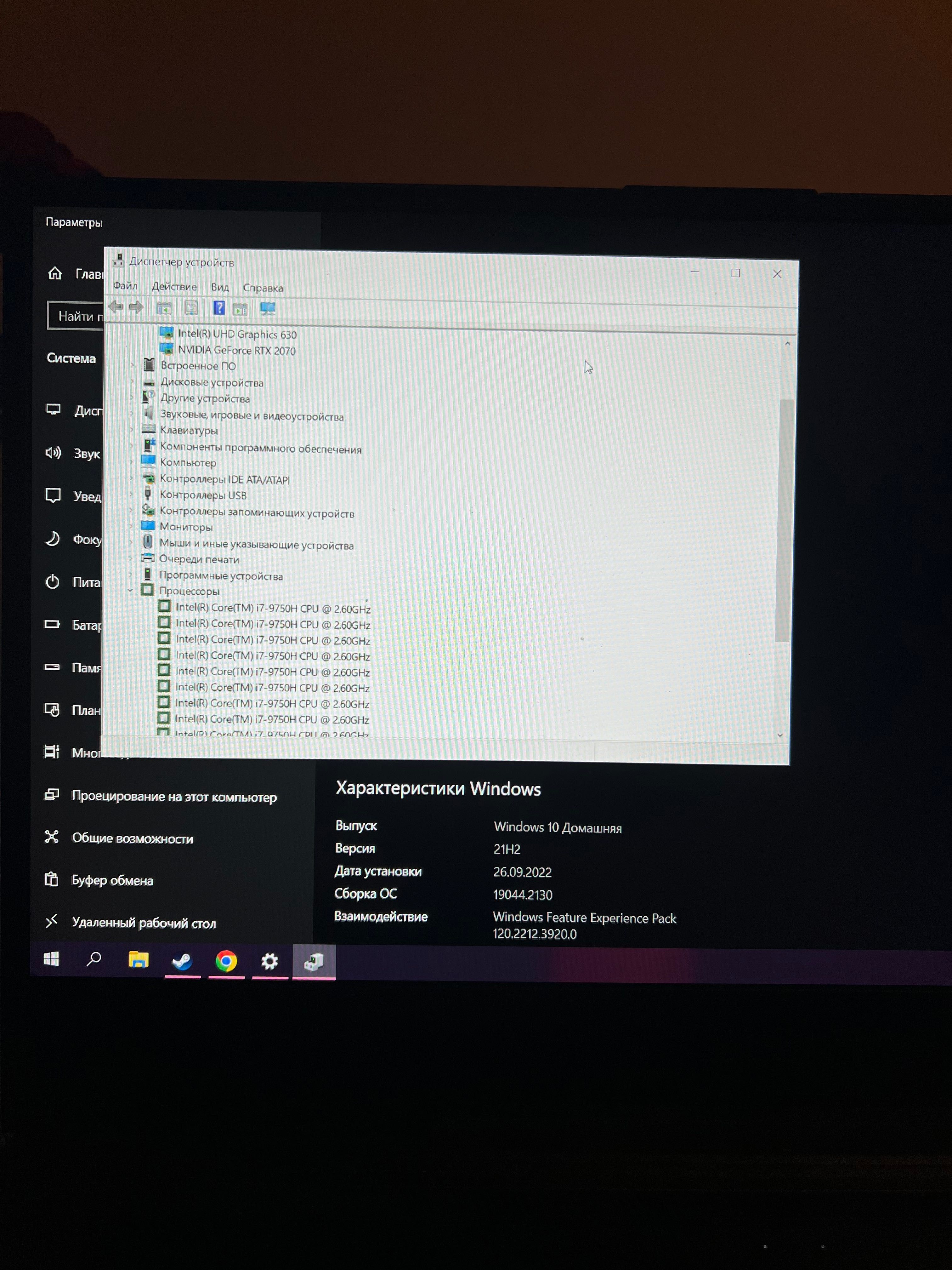Click the Компьютер monitor icon in tree
The image size is (952, 1270).
(x=149, y=462)
